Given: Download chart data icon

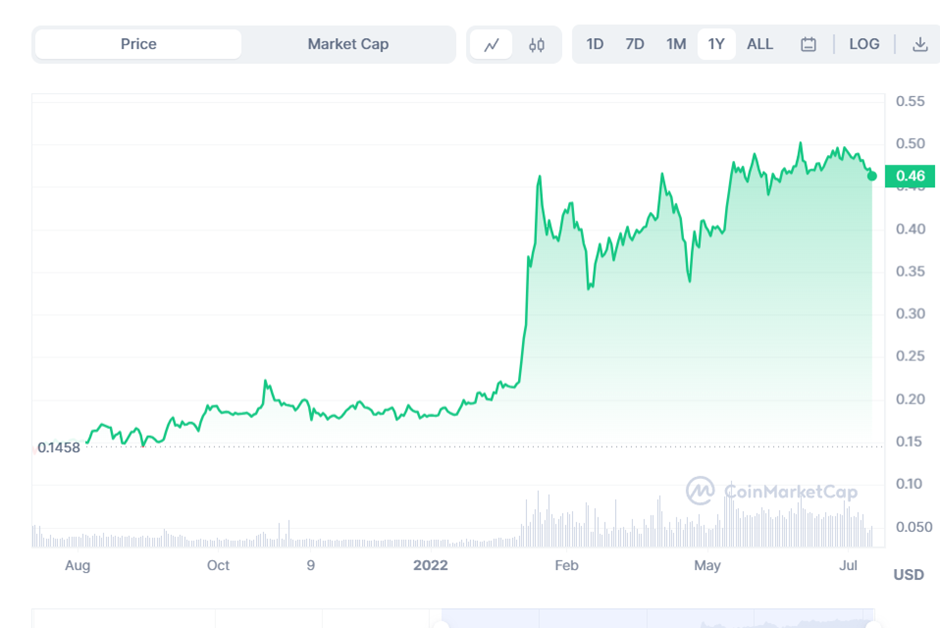Looking at the screenshot, I should (919, 44).
